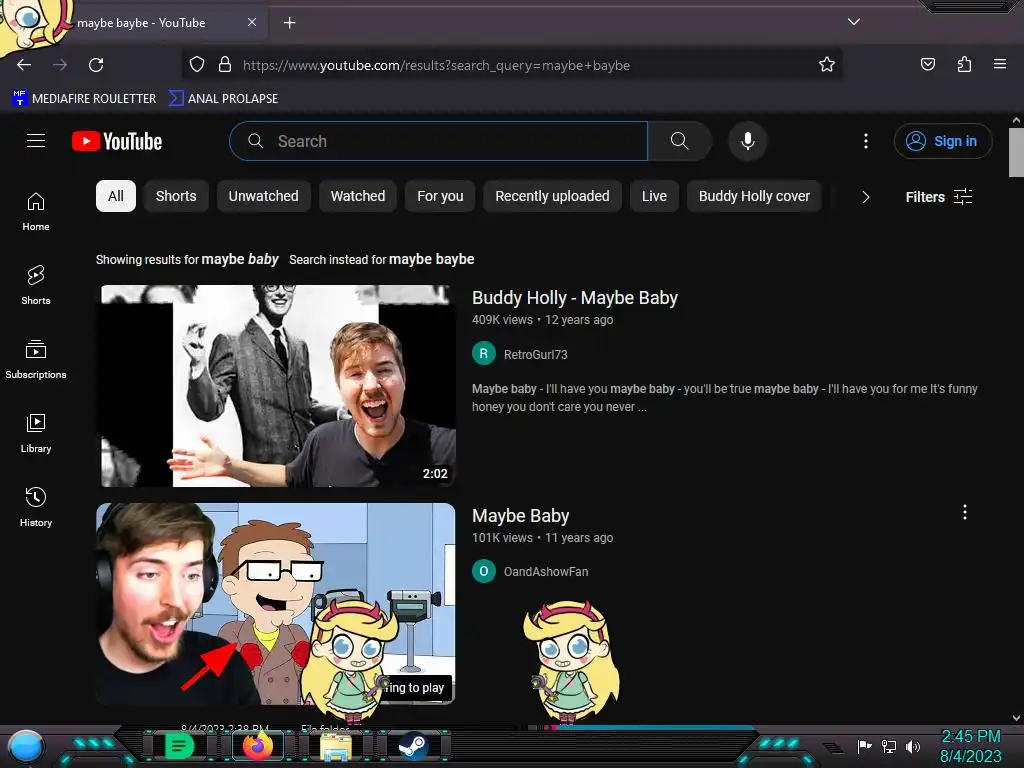
Task: Open the shield tracking protection icon
Action: (197, 65)
